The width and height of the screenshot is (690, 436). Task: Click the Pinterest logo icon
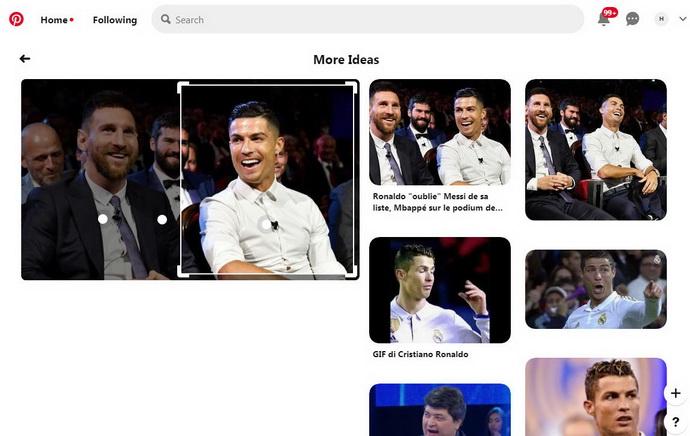tap(16, 19)
